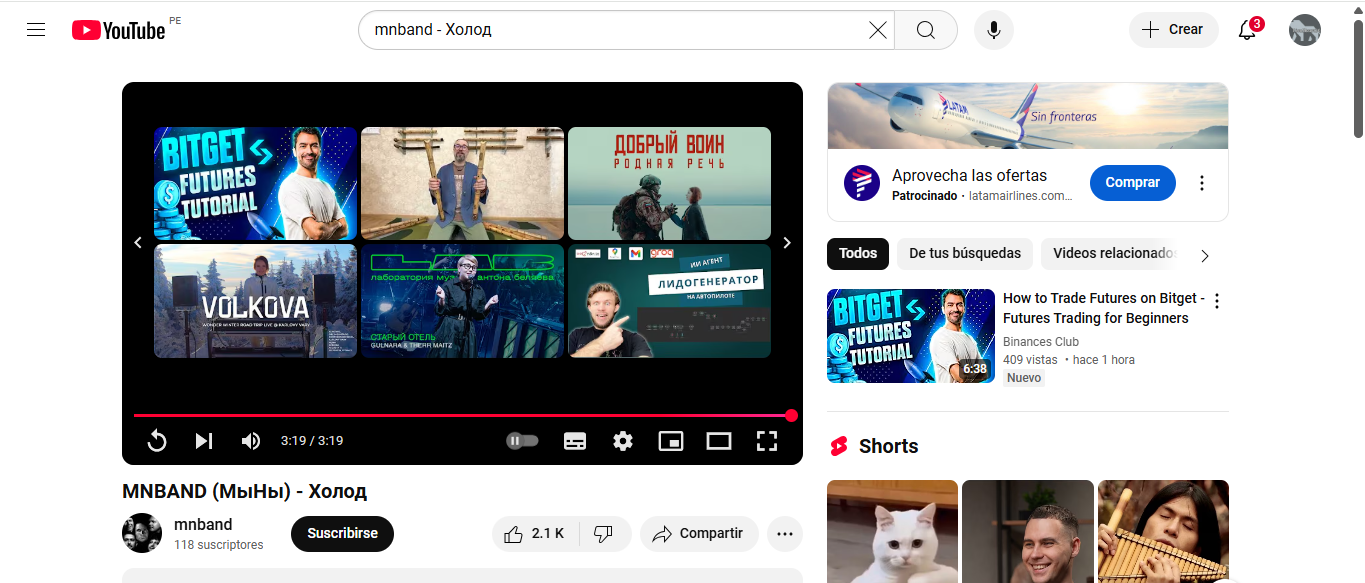Open the white cat Short
1365x583 pixels.
point(892,531)
